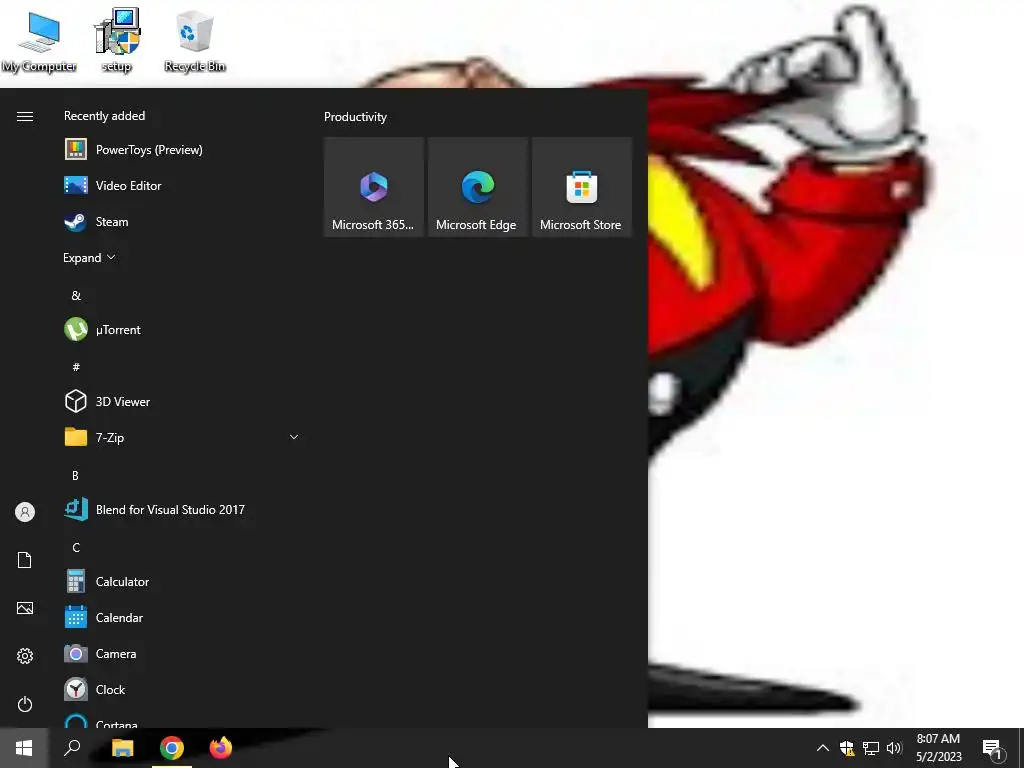Open the 7-Zip folder entry
The image size is (1024, 768).
183,437
